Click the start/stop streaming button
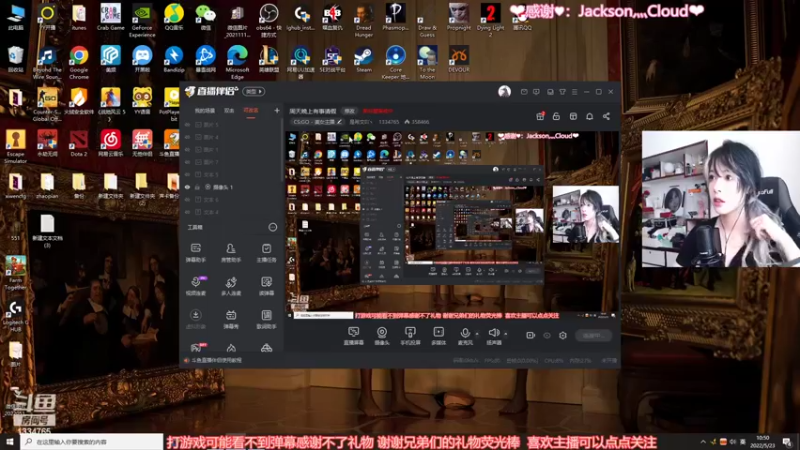Screen dimensions: 800x450 [593, 335]
